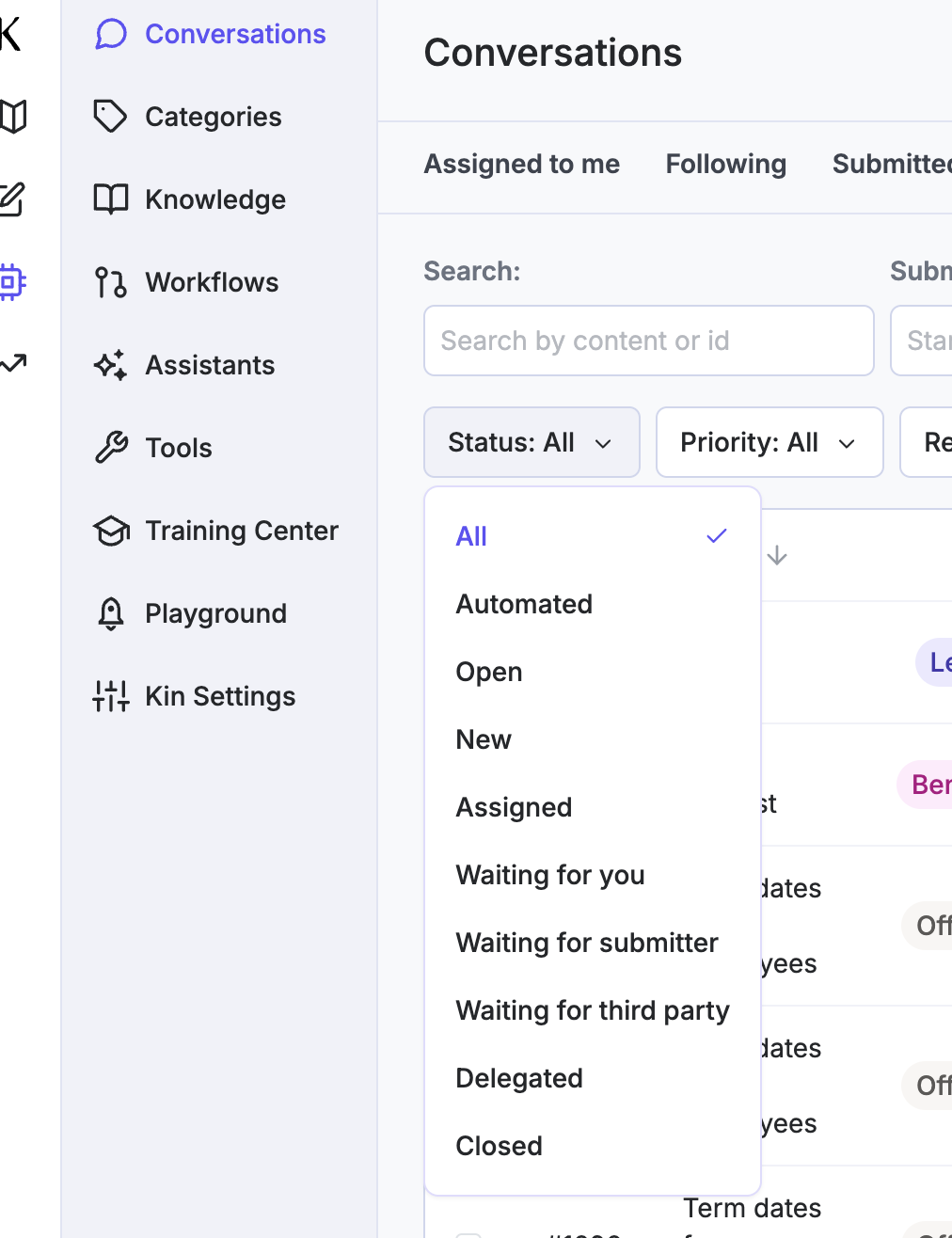The height and width of the screenshot is (1238, 952).
Task: Click the Training Center graduation cap icon
Action: point(111,531)
